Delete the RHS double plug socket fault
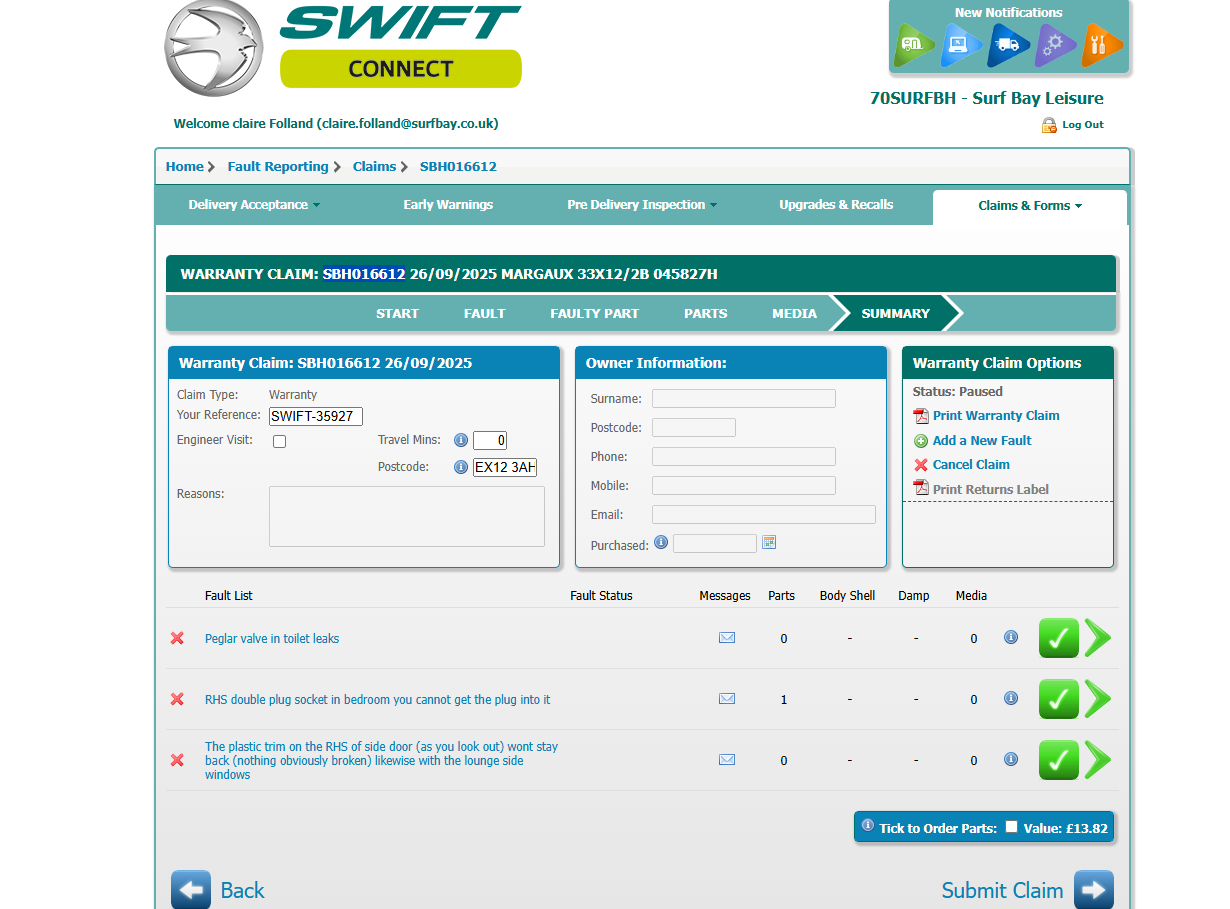 (x=177, y=699)
